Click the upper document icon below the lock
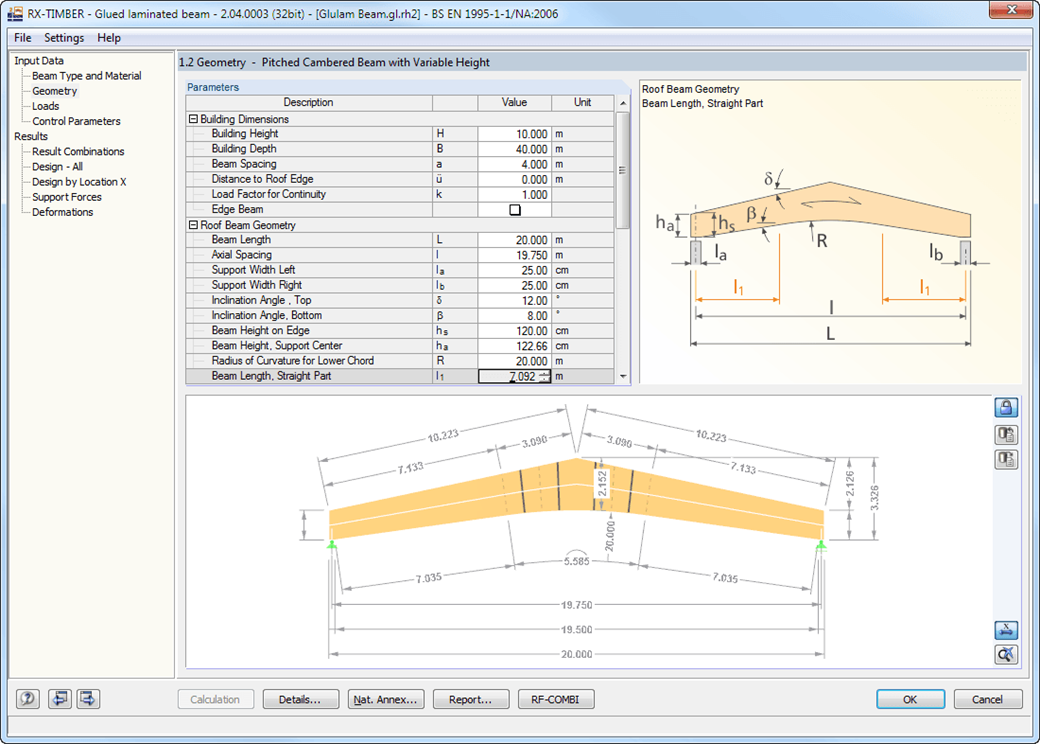Screen dimensions: 1040x744 (x=1006, y=434)
